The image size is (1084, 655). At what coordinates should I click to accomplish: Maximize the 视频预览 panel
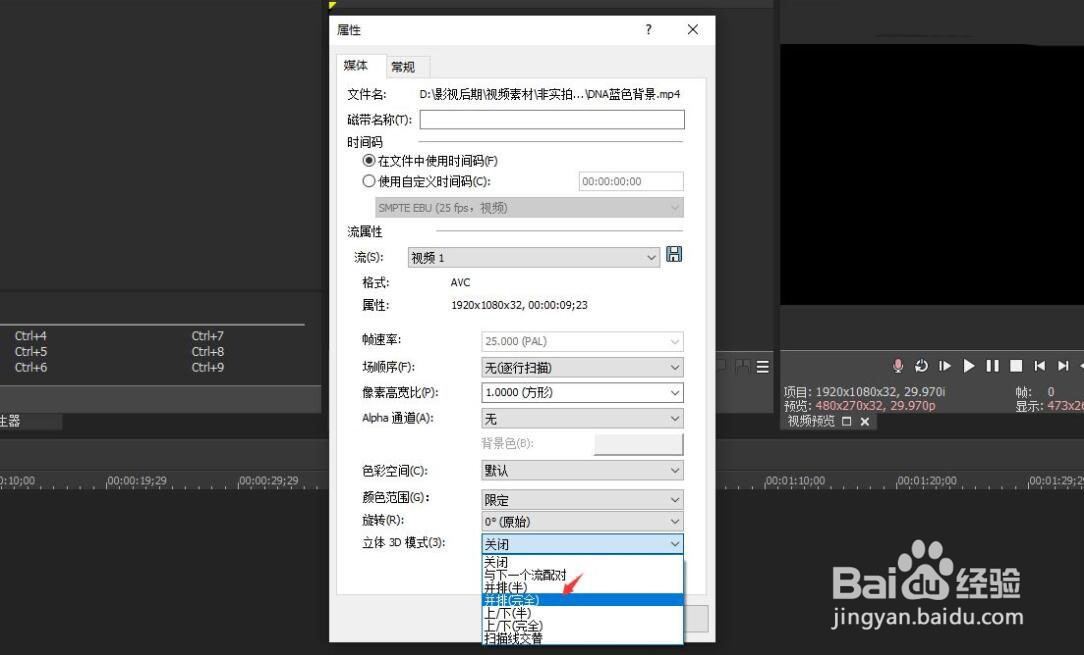(846, 421)
